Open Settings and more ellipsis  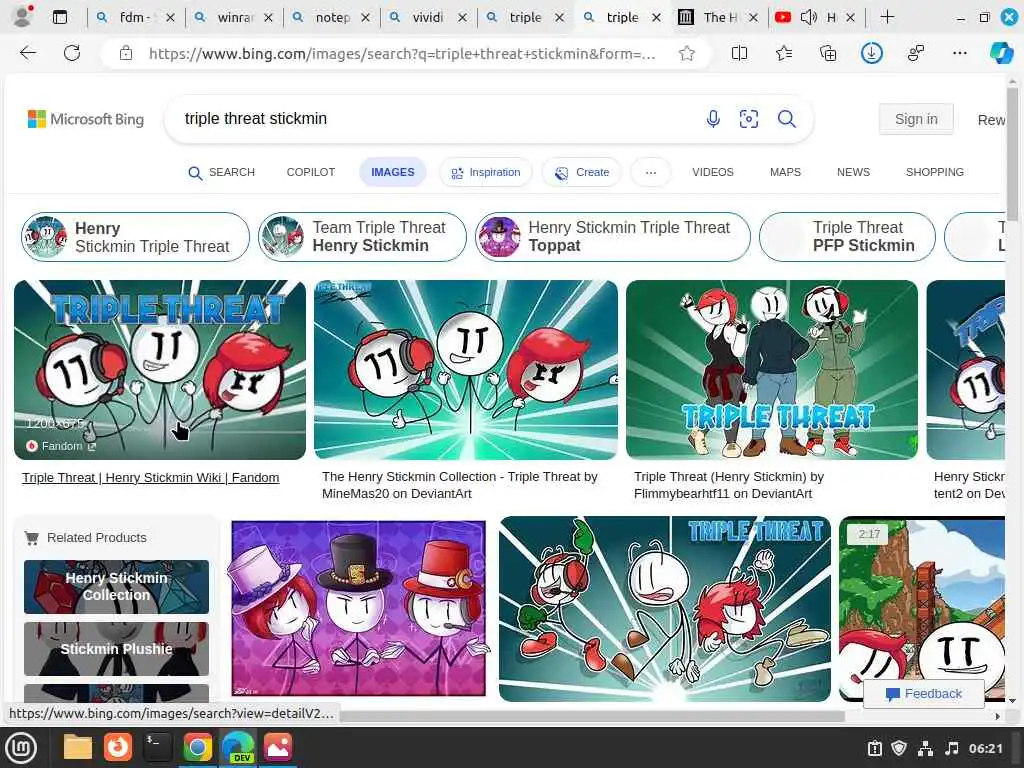tap(959, 53)
